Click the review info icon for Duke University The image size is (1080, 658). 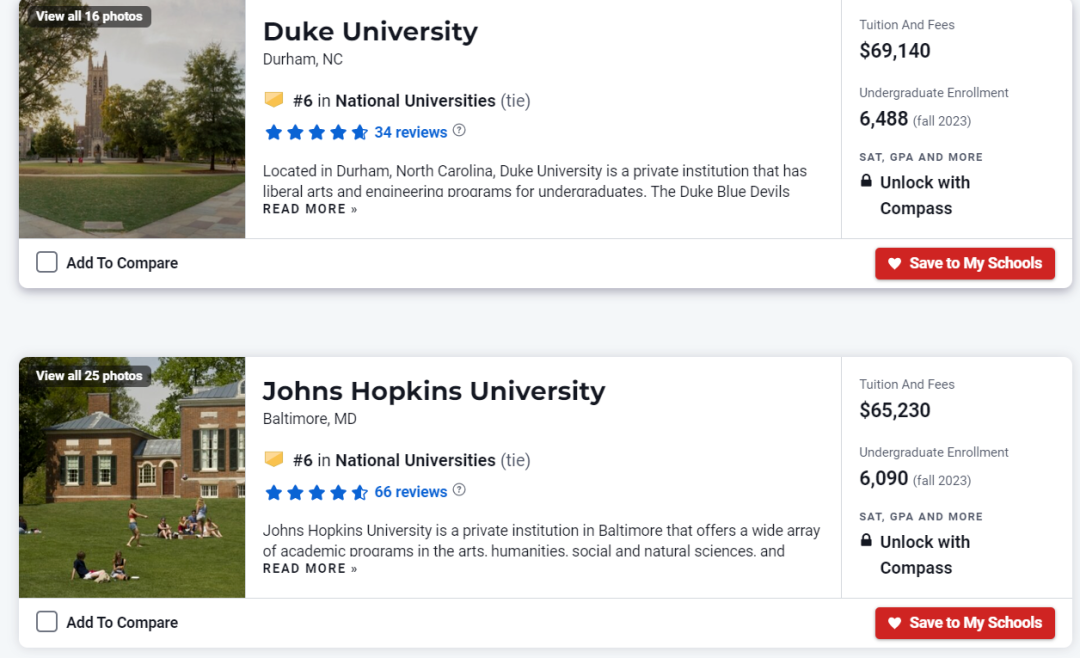(459, 130)
